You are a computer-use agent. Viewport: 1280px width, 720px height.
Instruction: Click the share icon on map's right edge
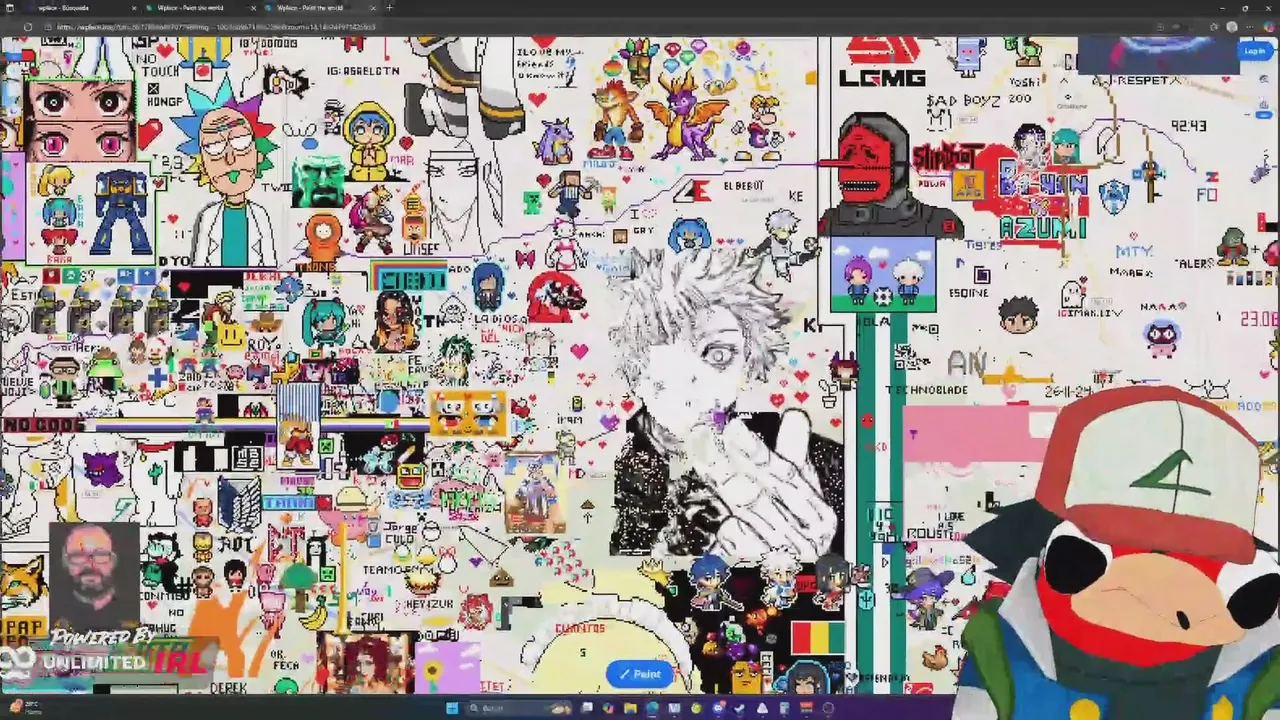pyautogui.click(x=1264, y=104)
